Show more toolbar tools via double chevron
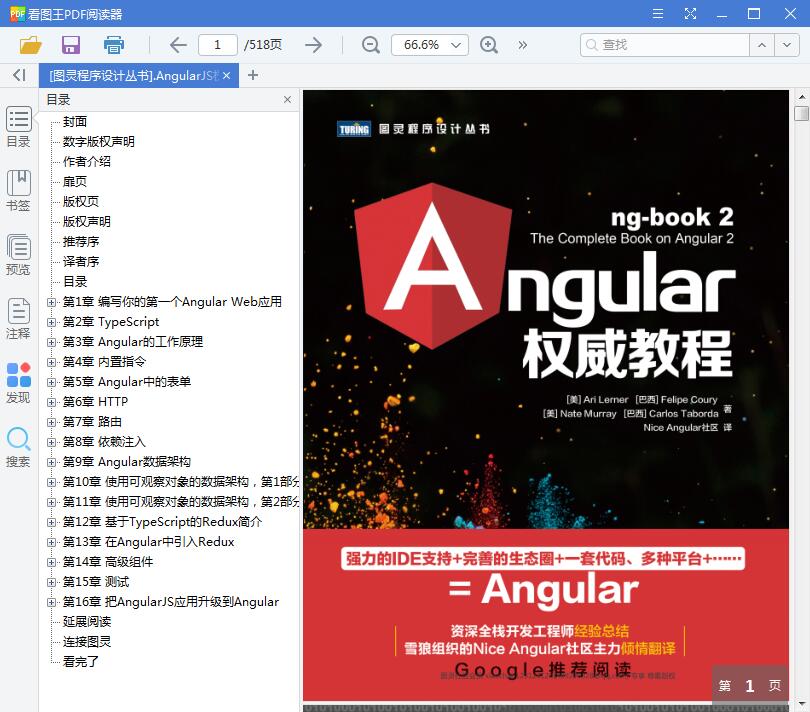 (x=523, y=45)
